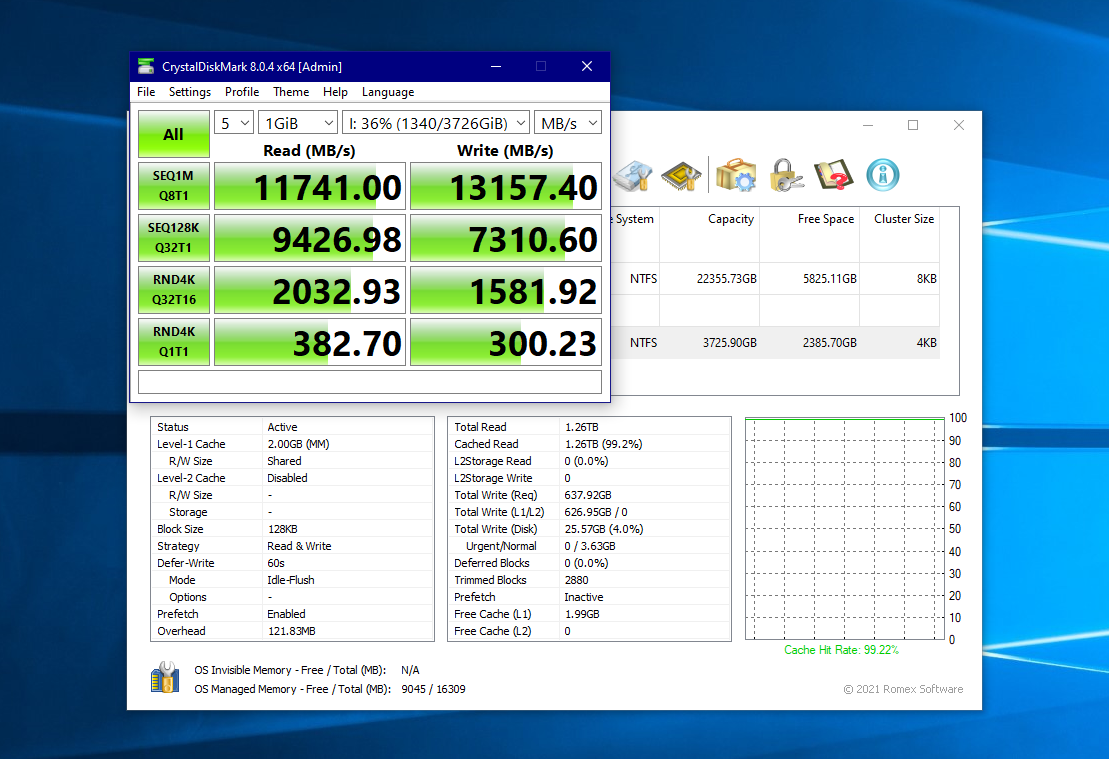Click the empty comment field in CrystalDiskMark

(370, 382)
